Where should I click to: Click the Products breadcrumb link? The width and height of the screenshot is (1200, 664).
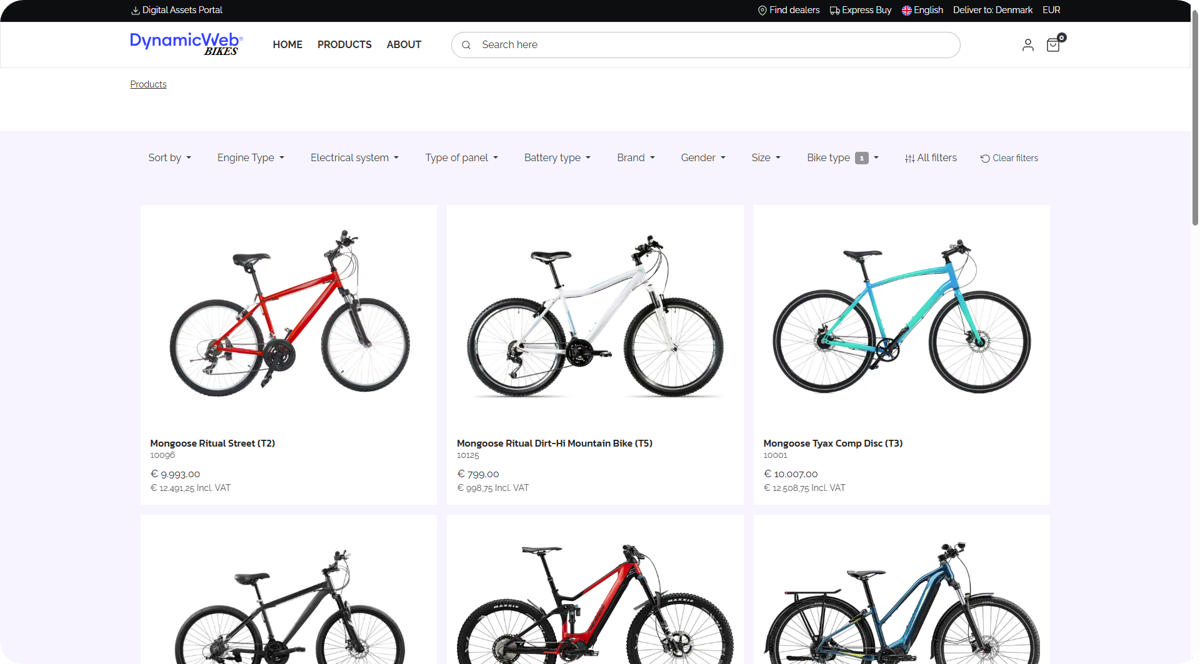148,84
